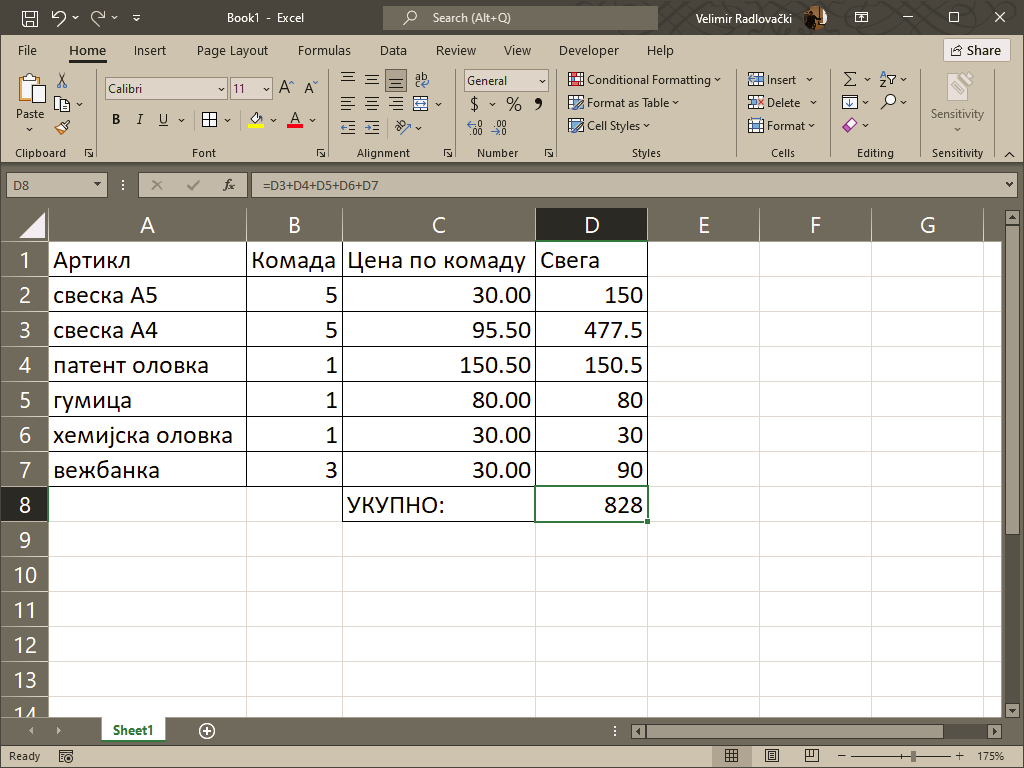The image size is (1024, 768).
Task: Open the Conditional Formatting dropdown
Action: 645,80
